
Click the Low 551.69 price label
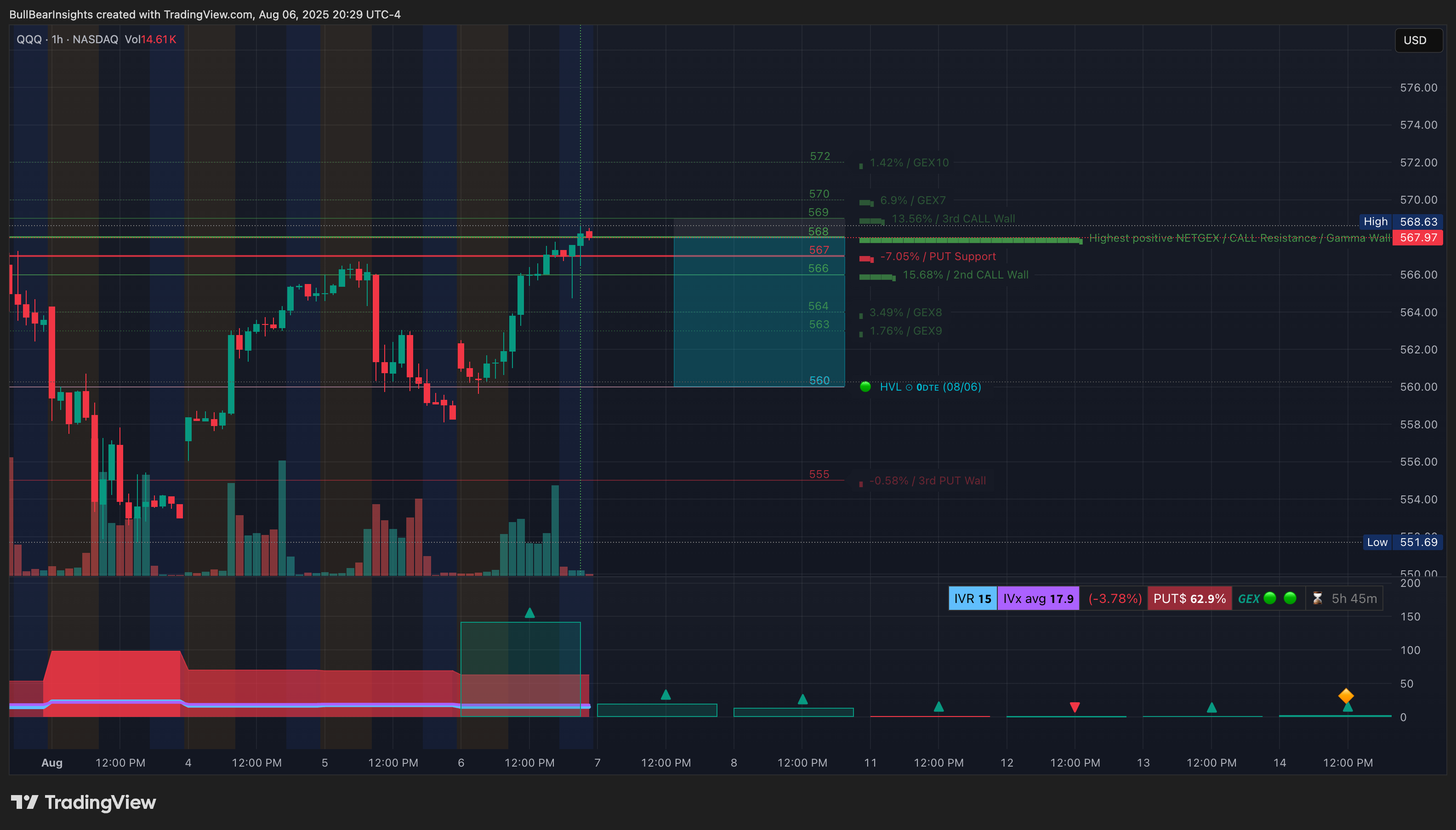pyautogui.click(x=1402, y=542)
